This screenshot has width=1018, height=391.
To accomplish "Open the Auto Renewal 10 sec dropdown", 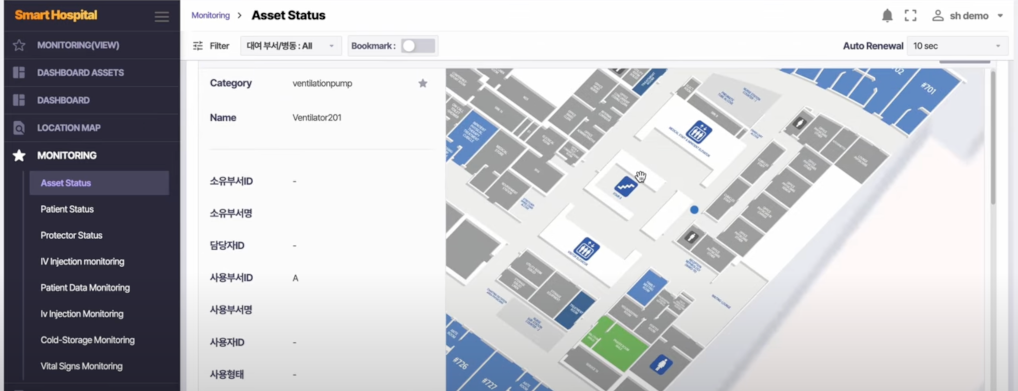I will click(x=957, y=46).
